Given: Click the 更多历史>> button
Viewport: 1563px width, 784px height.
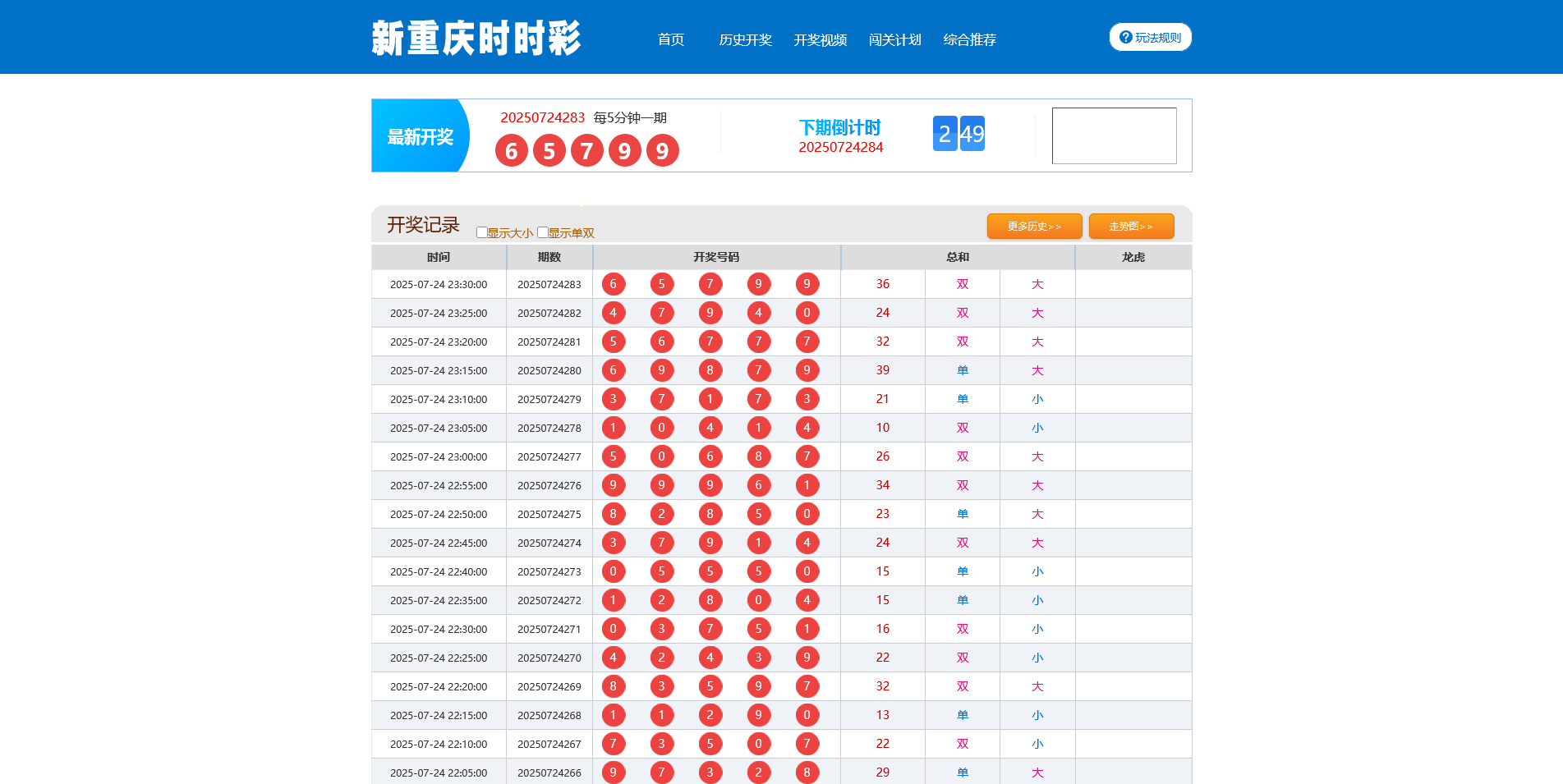Looking at the screenshot, I should (1035, 226).
